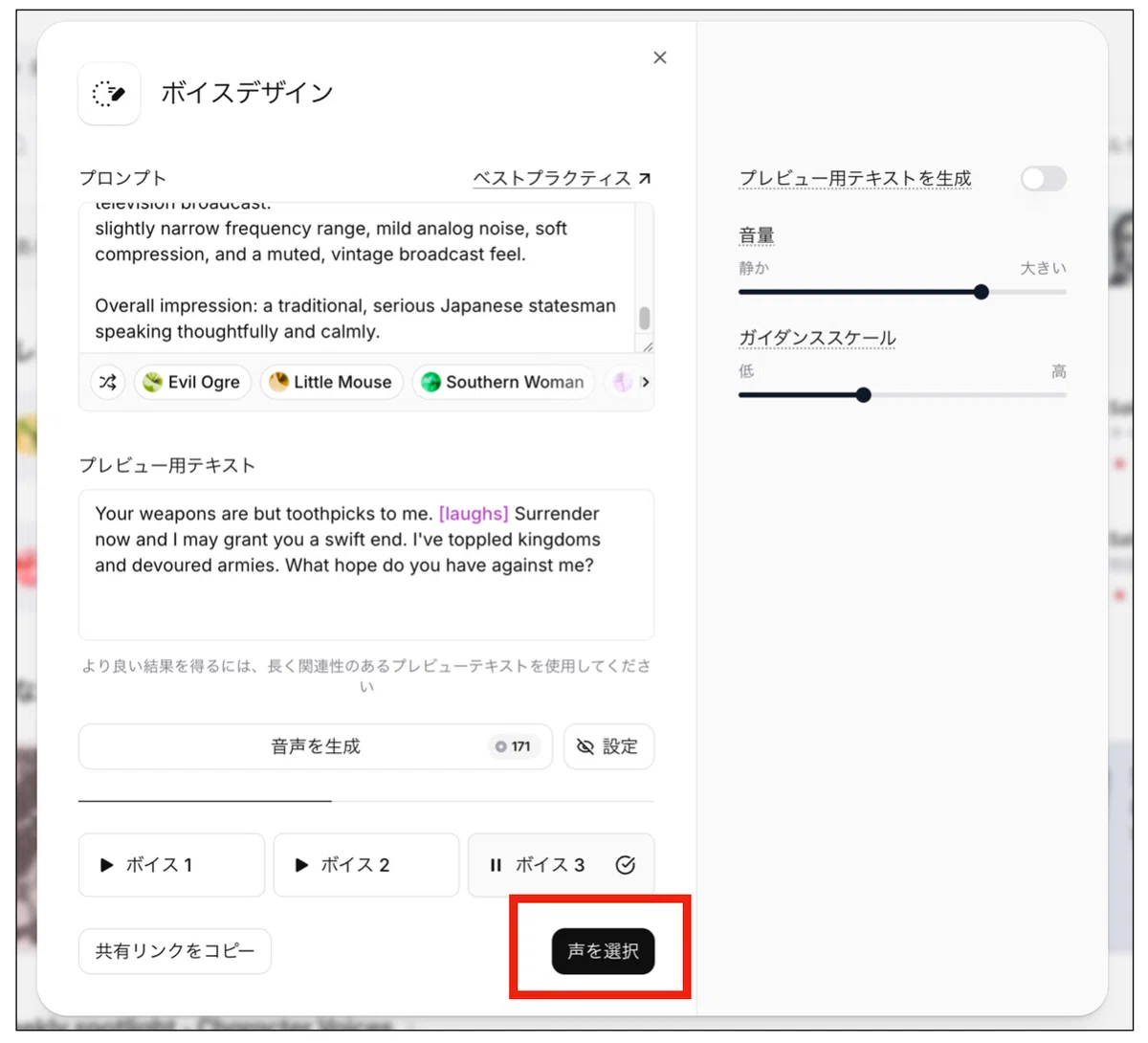Click the 音声を生成 button

click(316, 746)
